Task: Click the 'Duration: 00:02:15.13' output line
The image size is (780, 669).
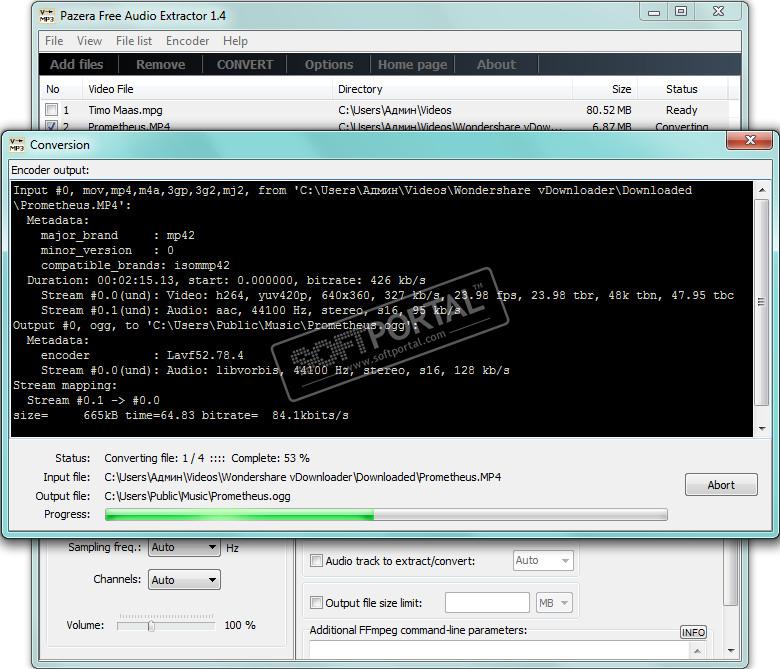Action: click(x=226, y=281)
